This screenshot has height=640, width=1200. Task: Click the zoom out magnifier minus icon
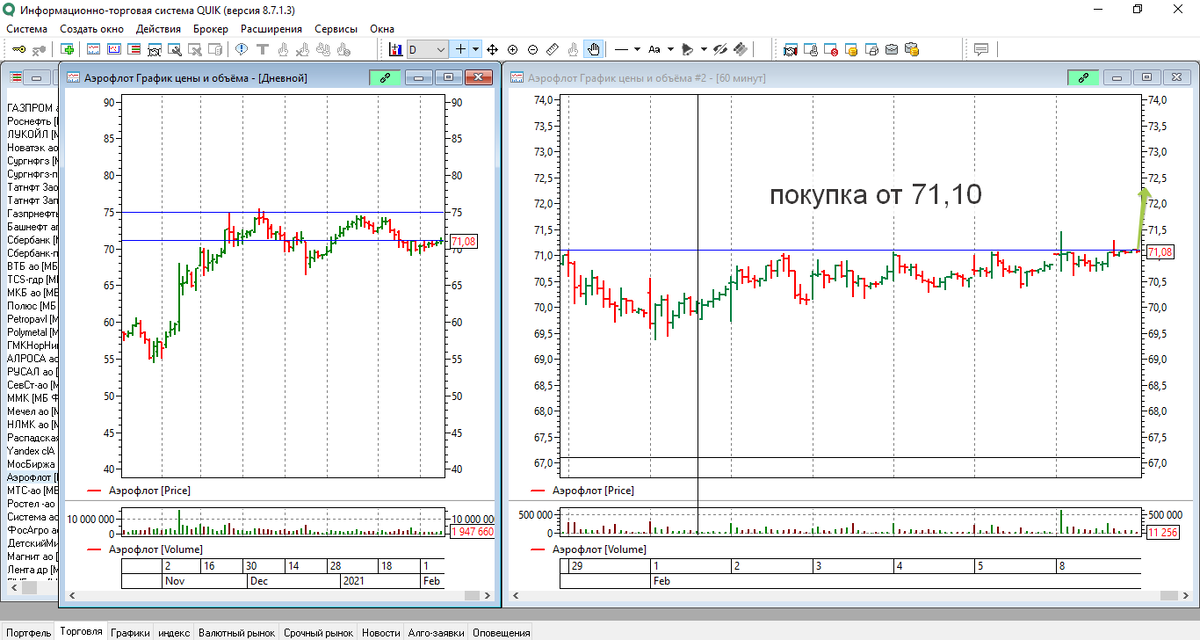(532, 49)
